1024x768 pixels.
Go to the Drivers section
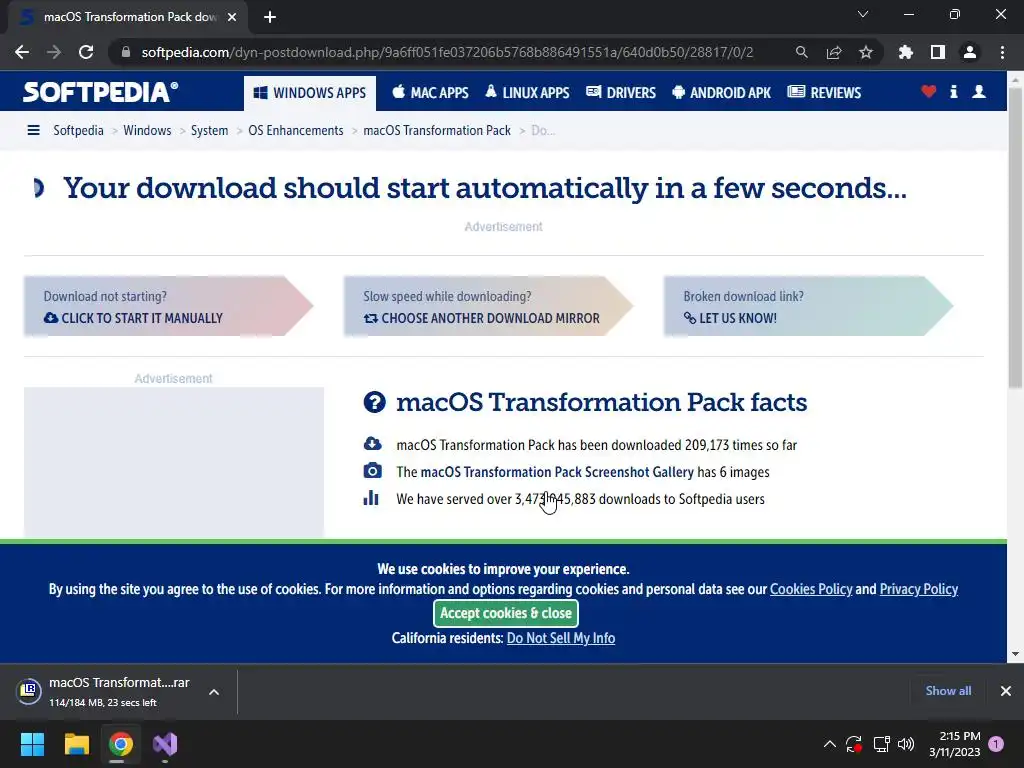[x=621, y=93]
